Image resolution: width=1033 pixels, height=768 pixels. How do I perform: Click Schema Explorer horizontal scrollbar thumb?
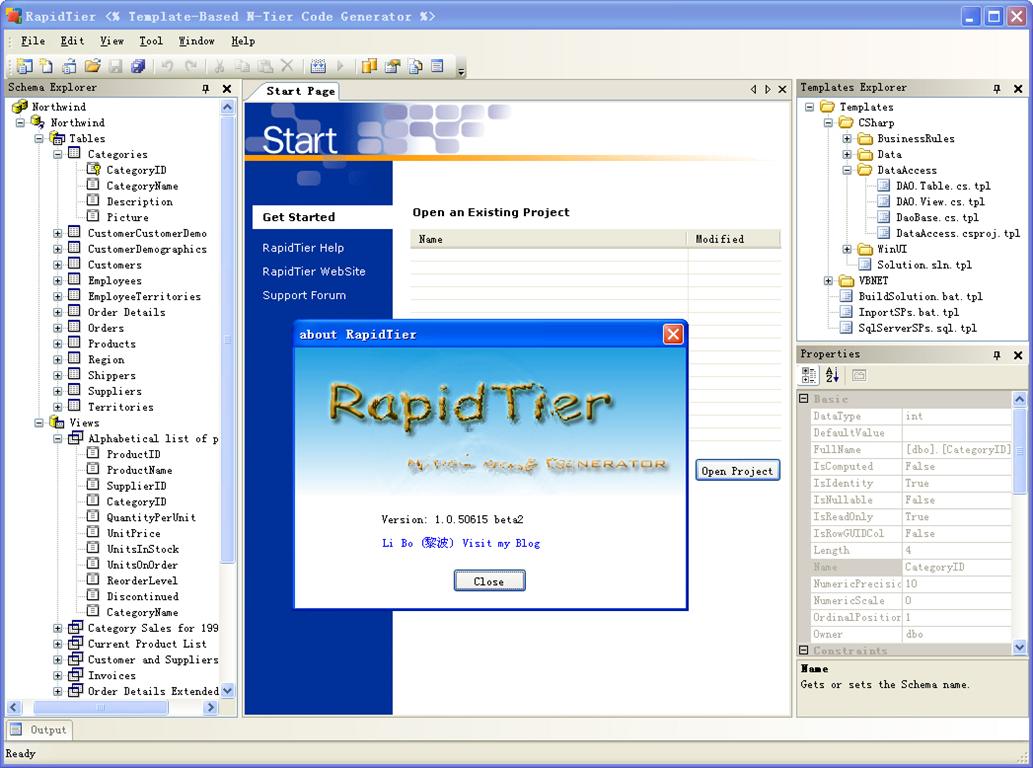pyautogui.click(x=100, y=707)
